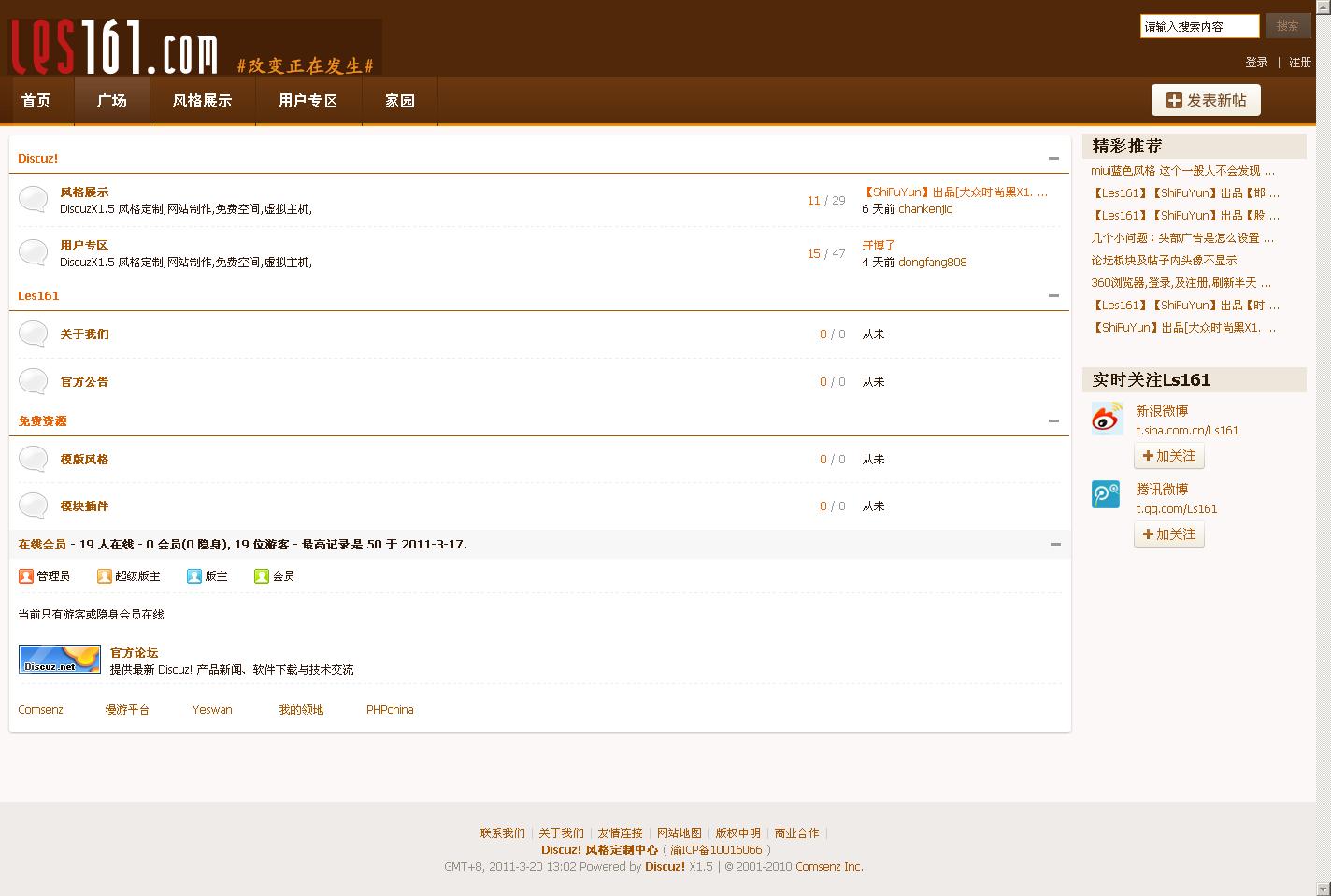
Task: Click the vertical scrollbar up arrow
Action: coord(1324,7)
